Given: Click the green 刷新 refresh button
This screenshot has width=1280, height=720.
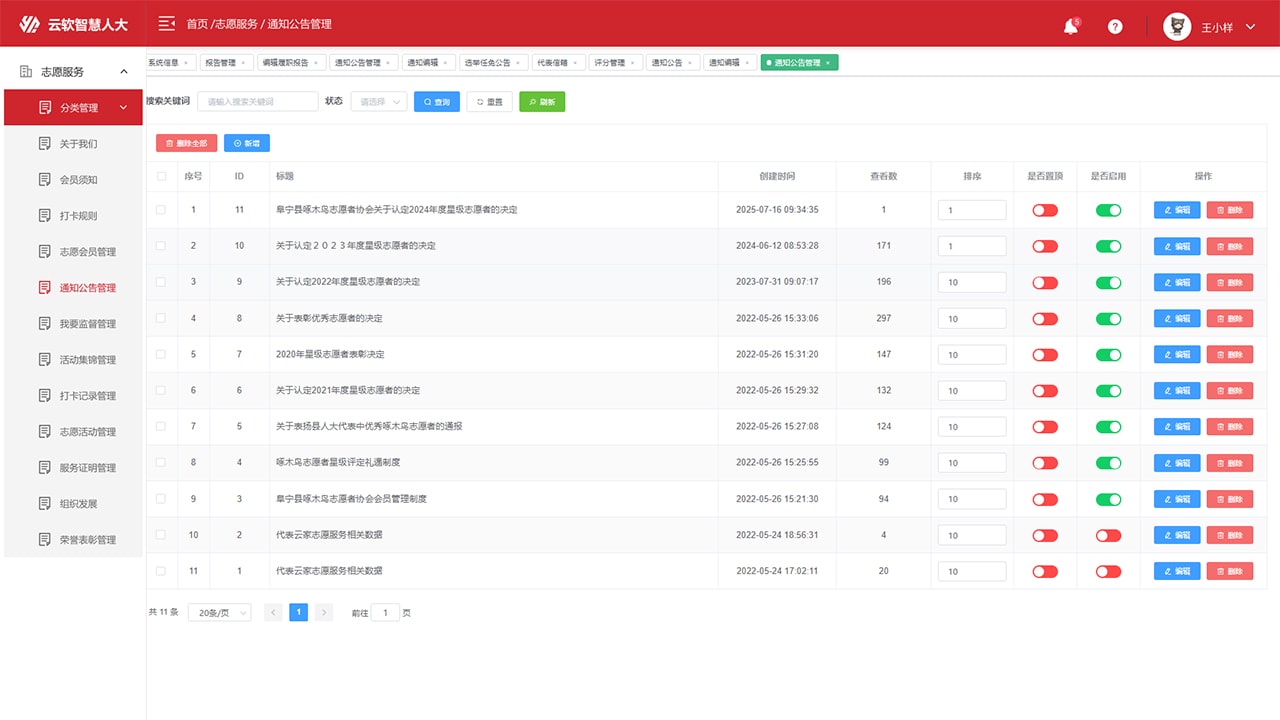Looking at the screenshot, I should tap(542, 102).
